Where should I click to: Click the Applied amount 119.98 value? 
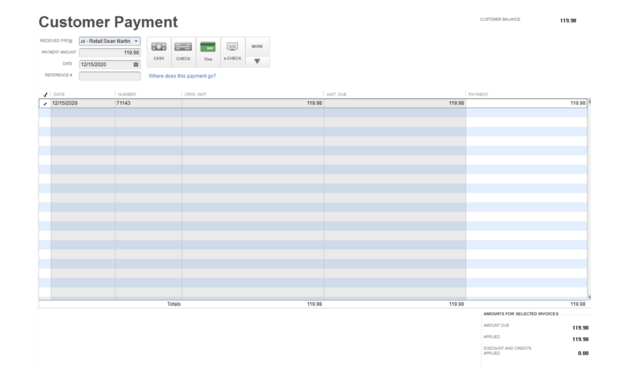pyautogui.click(x=580, y=339)
